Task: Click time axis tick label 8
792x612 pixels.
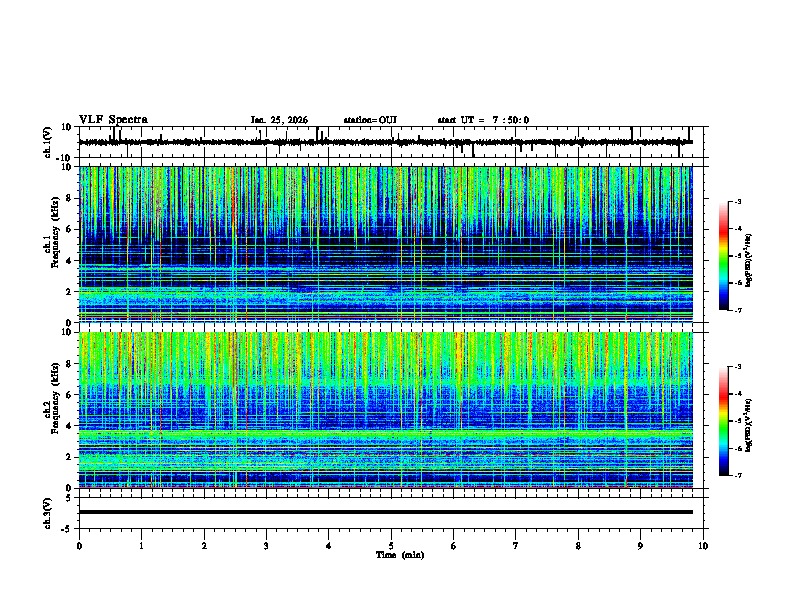Action: [x=578, y=546]
